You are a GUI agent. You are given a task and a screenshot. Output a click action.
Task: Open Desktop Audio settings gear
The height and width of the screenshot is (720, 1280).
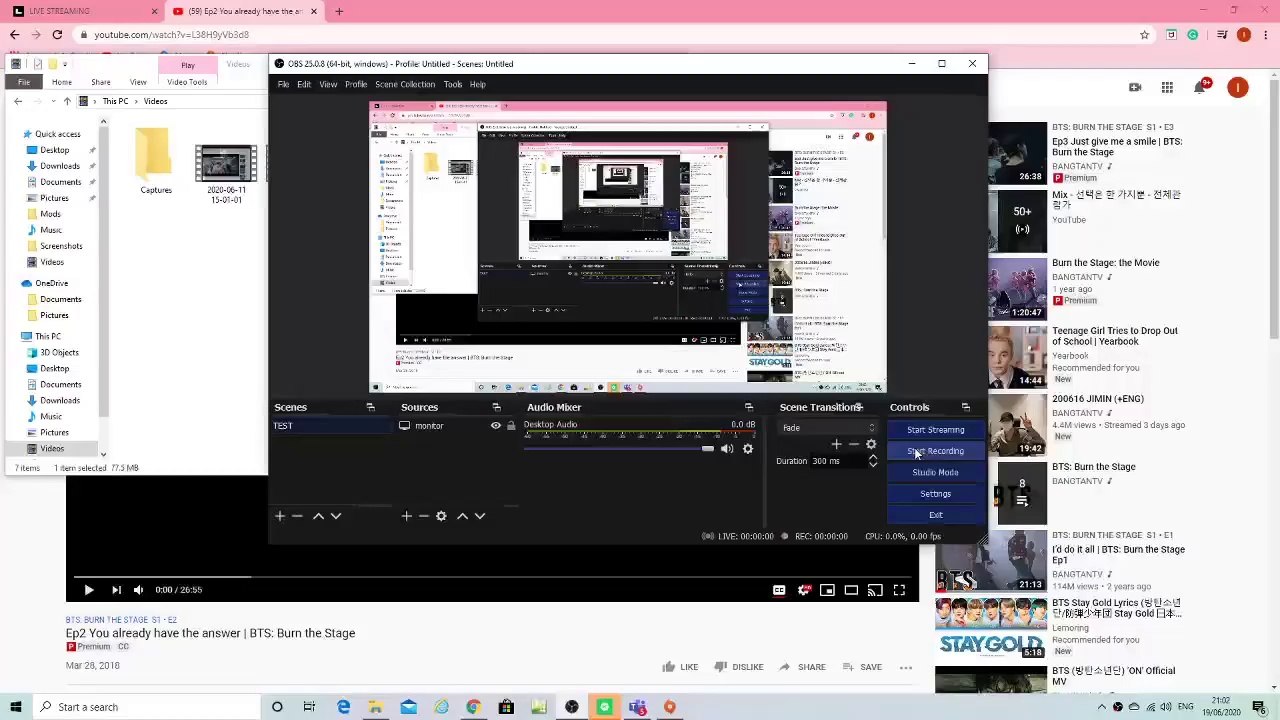pyautogui.click(x=748, y=449)
